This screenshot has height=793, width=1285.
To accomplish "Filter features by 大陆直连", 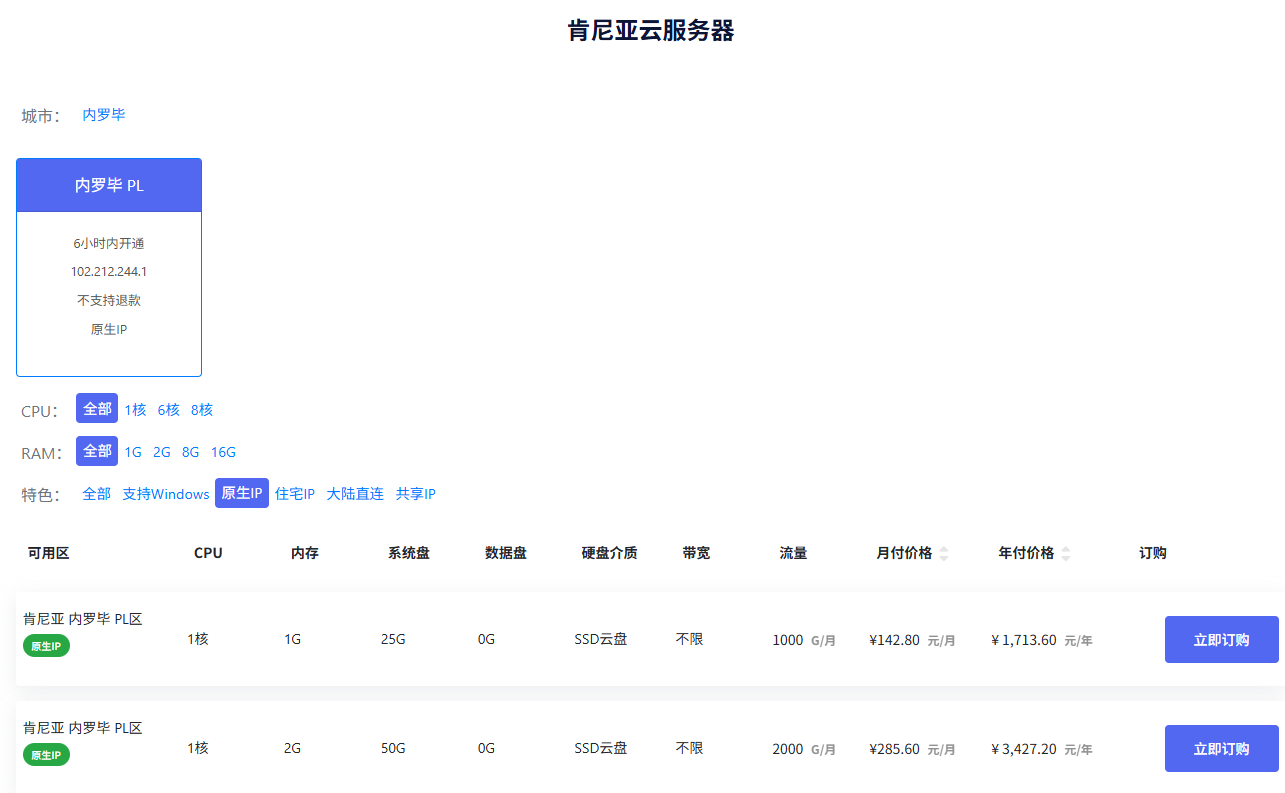I will (x=355, y=494).
